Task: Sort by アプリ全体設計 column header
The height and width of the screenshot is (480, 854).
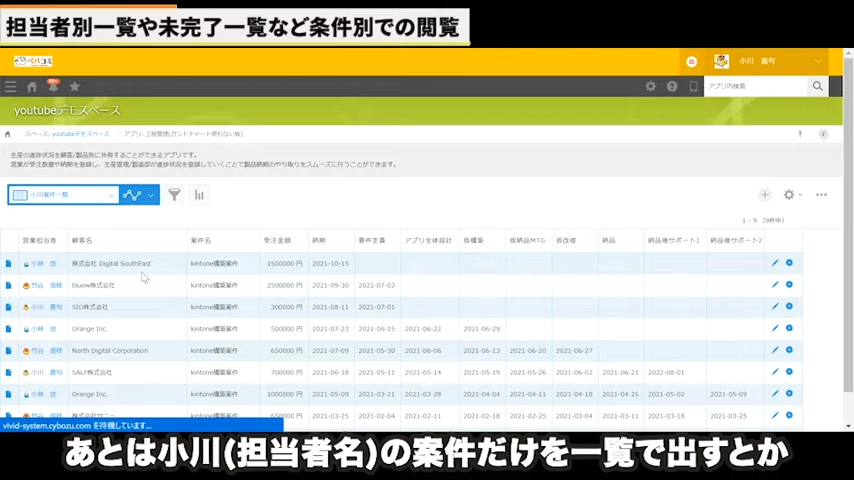Action: click(x=428, y=240)
